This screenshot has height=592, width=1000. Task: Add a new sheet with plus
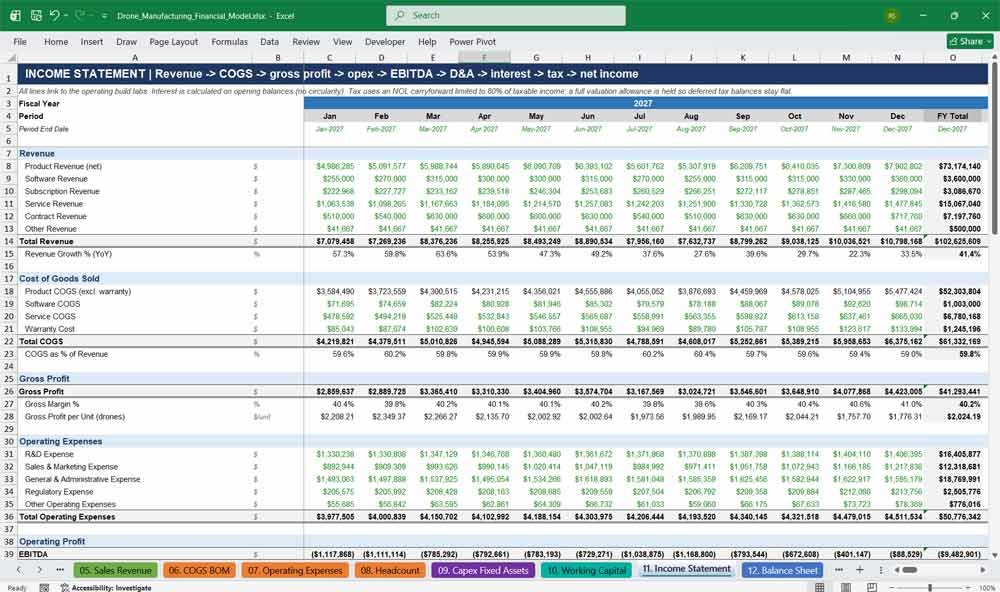[x=860, y=570]
